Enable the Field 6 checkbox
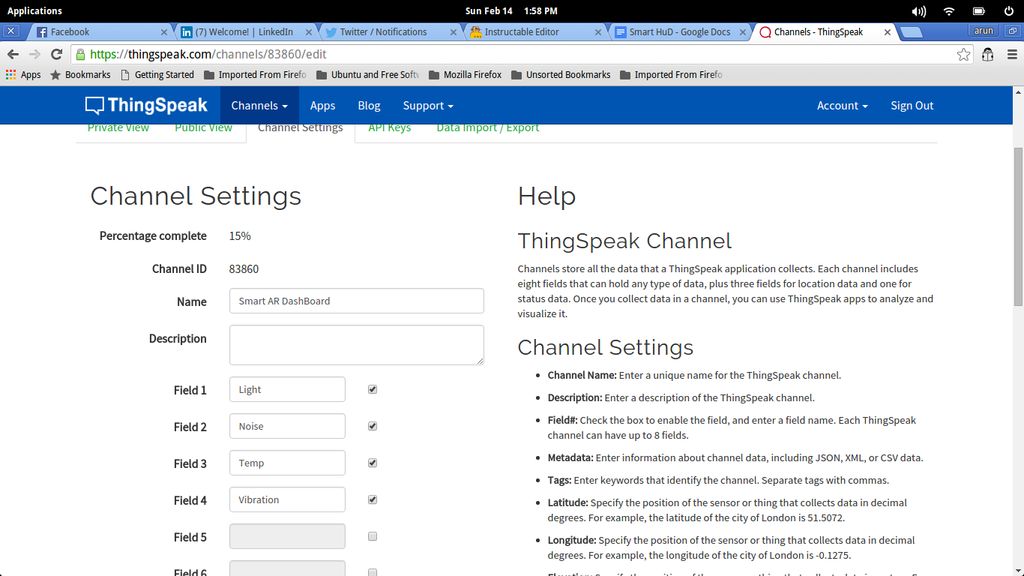Image resolution: width=1024 pixels, height=576 pixels. (x=372, y=572)
